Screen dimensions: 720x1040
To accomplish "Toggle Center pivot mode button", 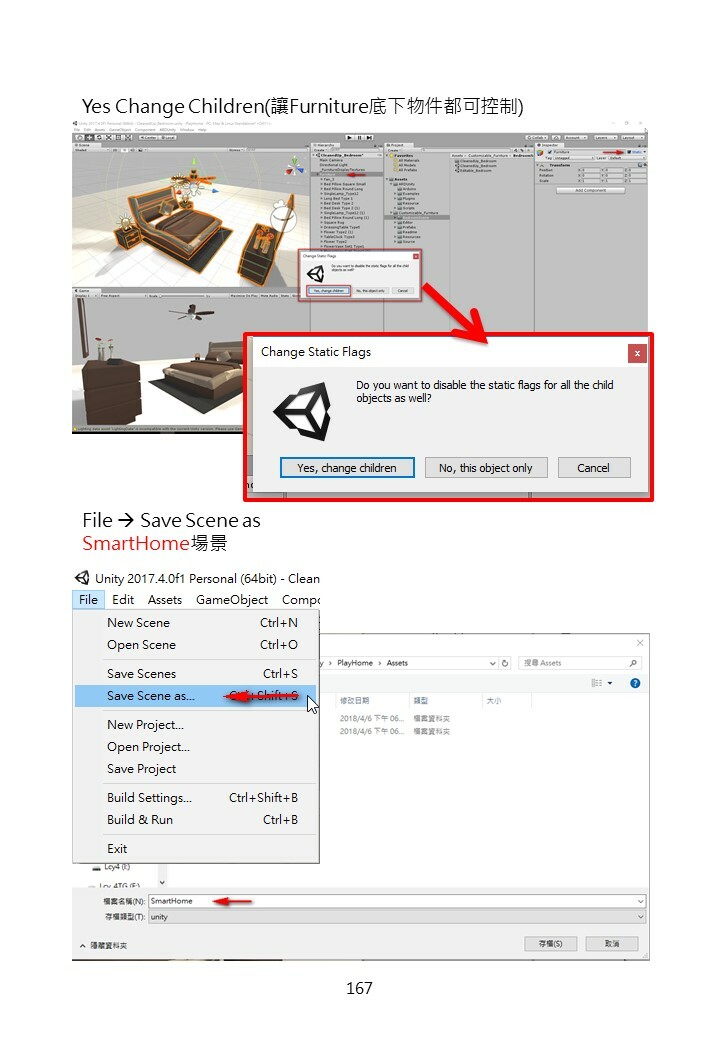I will coord(148,137).
